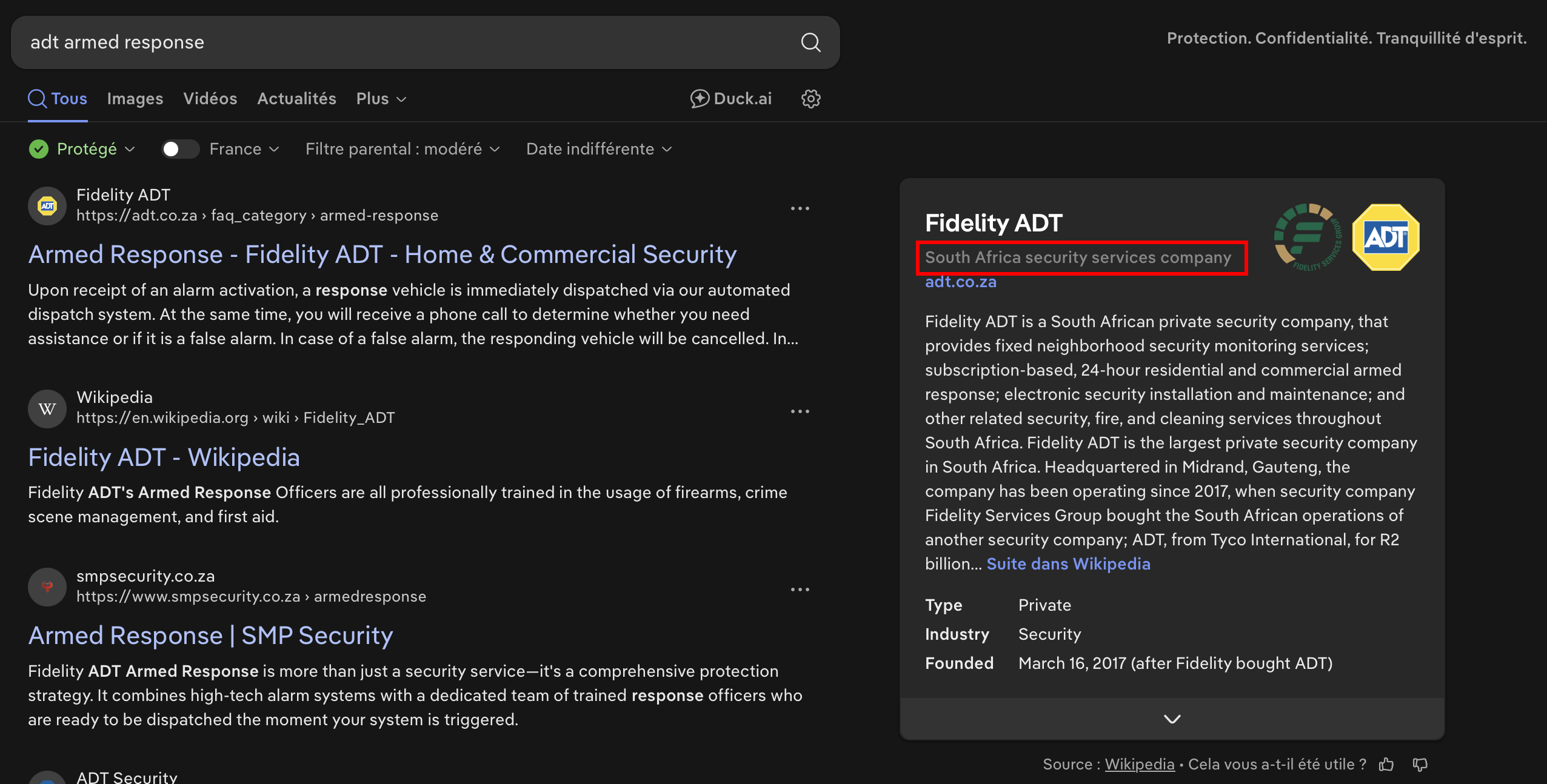The width and height of the screenshot is (1547, 784).
Task: Click the 'smpsecurity.co.za' site name above third result
Action: [x=145, y=576]
